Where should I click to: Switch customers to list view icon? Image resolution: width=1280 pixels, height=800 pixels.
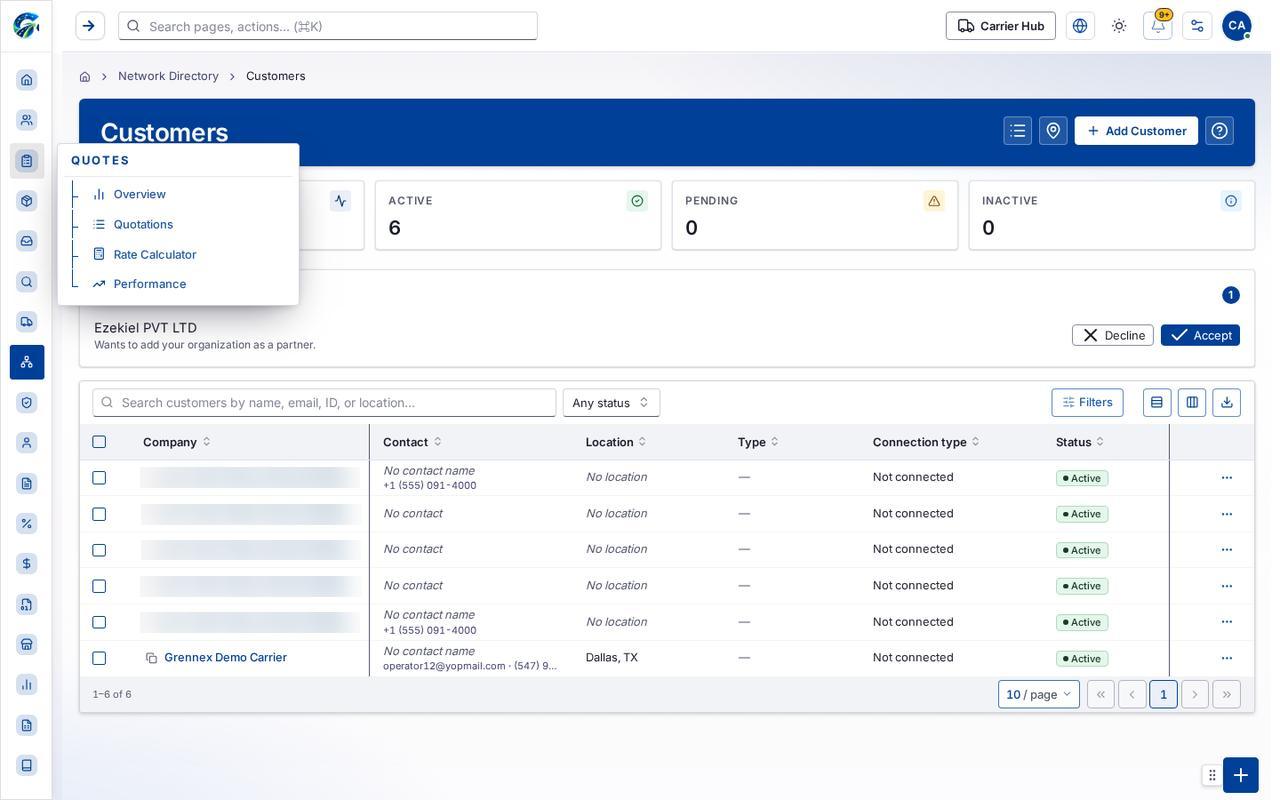[x=1018, y=131]
